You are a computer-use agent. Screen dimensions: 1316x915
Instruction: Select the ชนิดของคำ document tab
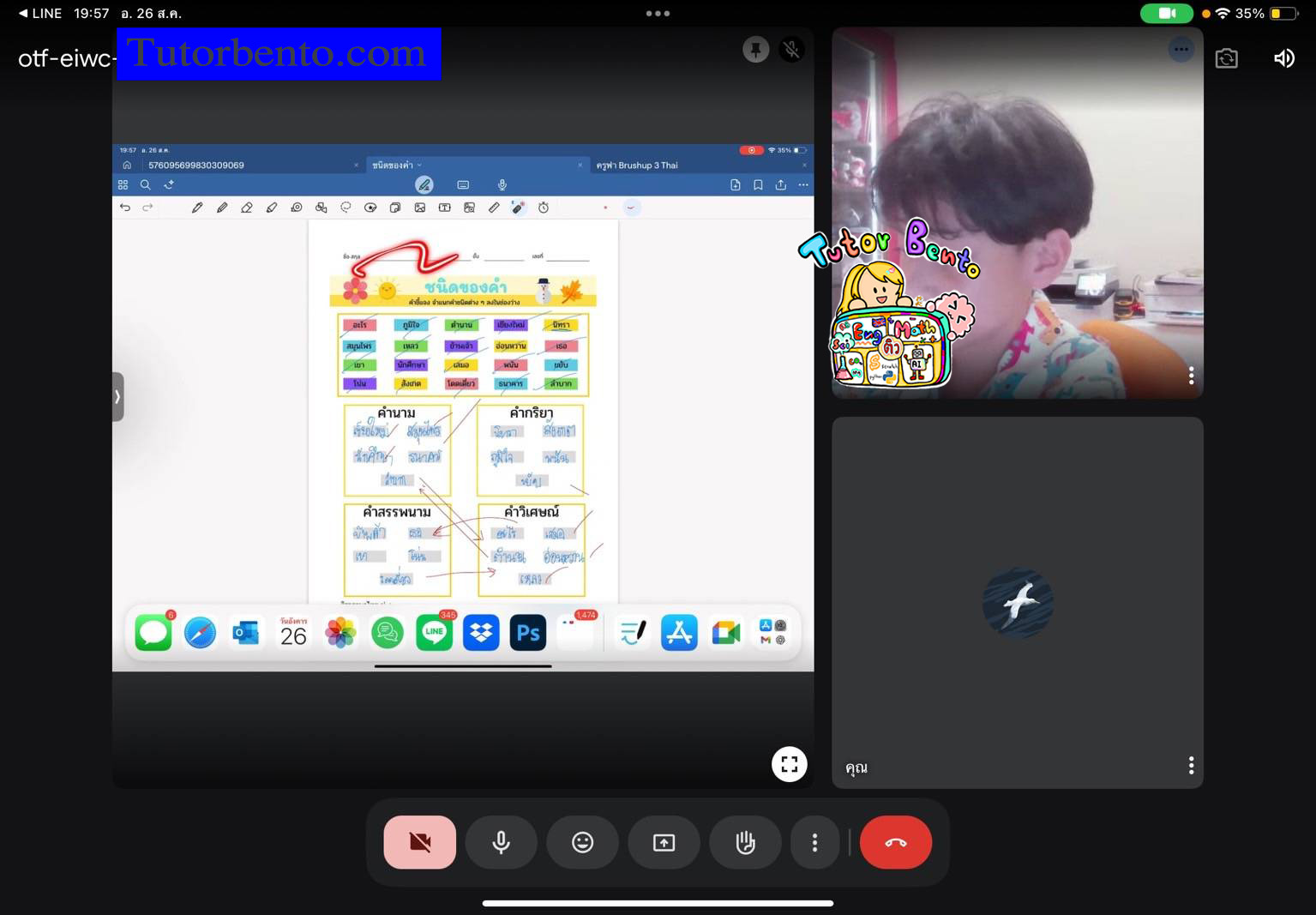[393, 166]
